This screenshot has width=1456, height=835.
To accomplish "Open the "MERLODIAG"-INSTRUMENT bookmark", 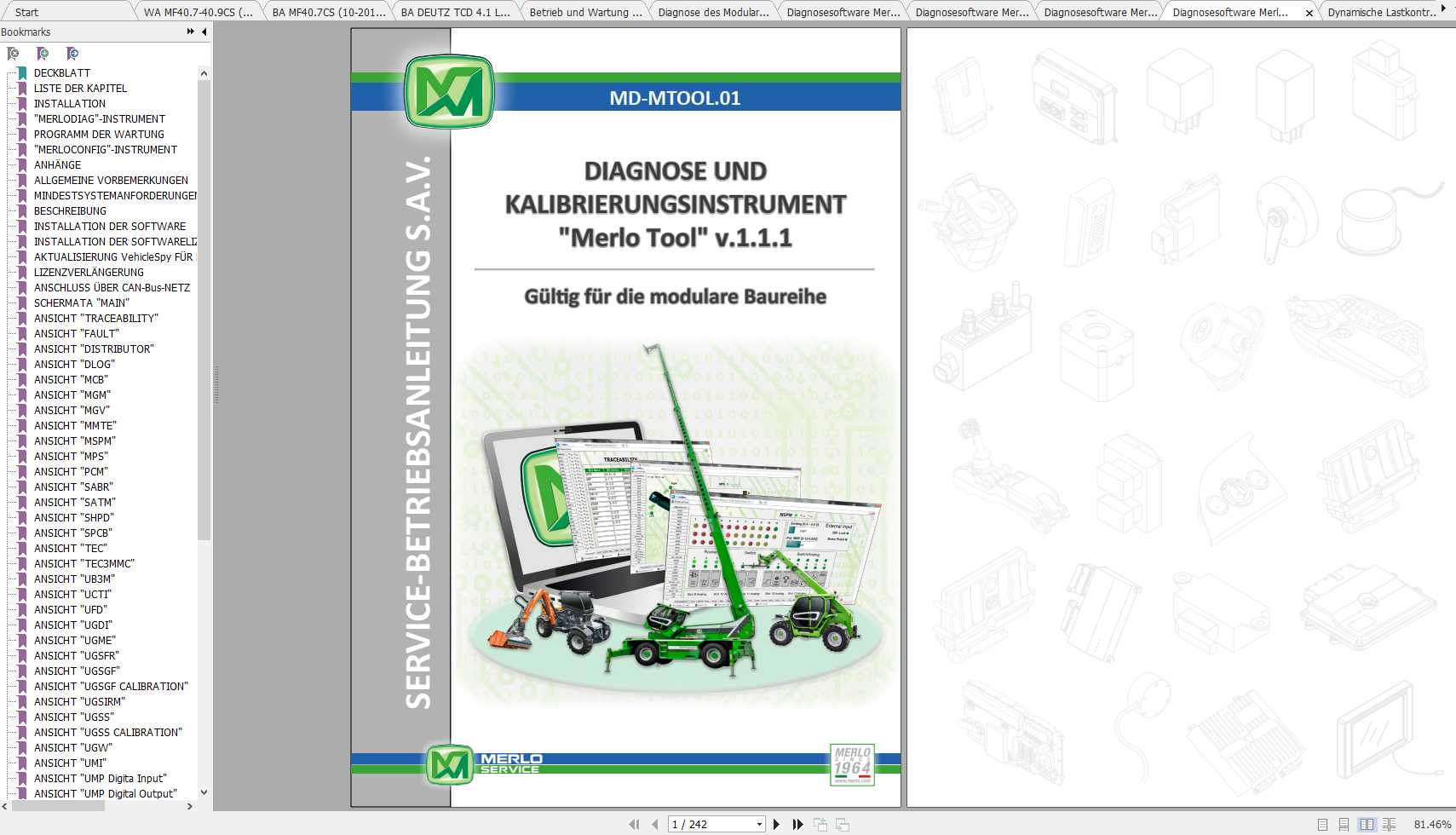I will click(100, 119).
